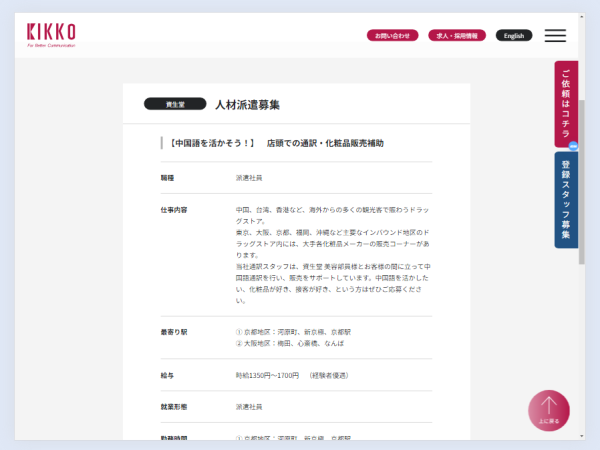Click the 京都地区：河原町 station line

click(x=293, y=332)
